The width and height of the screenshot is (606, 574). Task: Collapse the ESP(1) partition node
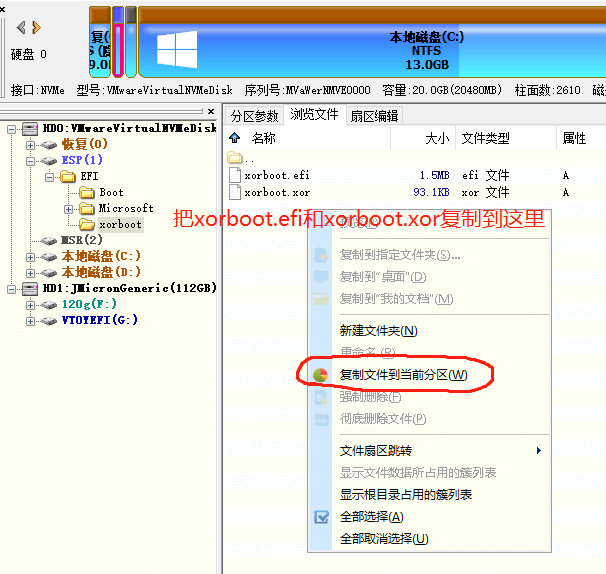click(x=30, y=160)
